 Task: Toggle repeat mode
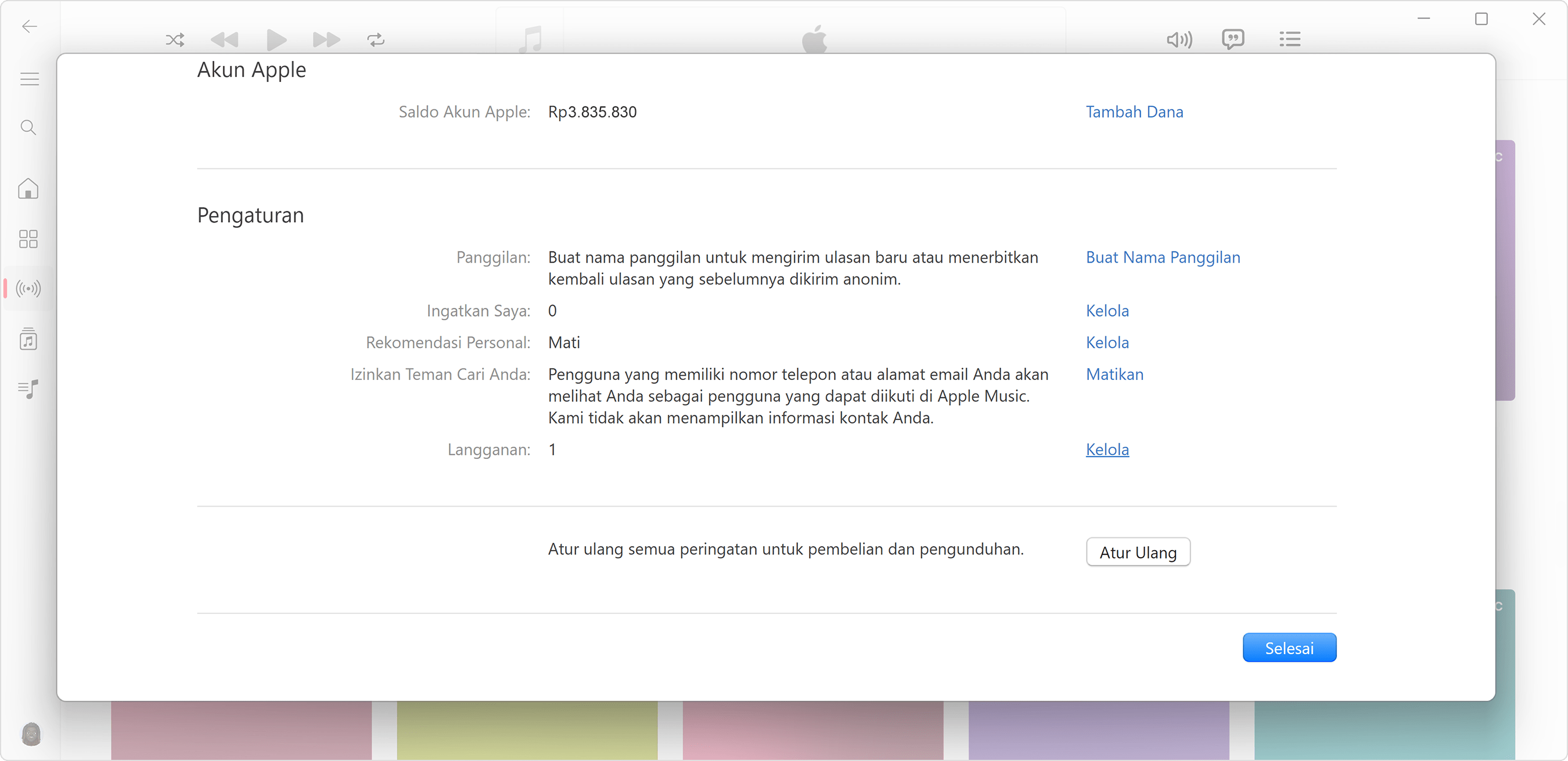pyautogui.click(x=376, y=40)
